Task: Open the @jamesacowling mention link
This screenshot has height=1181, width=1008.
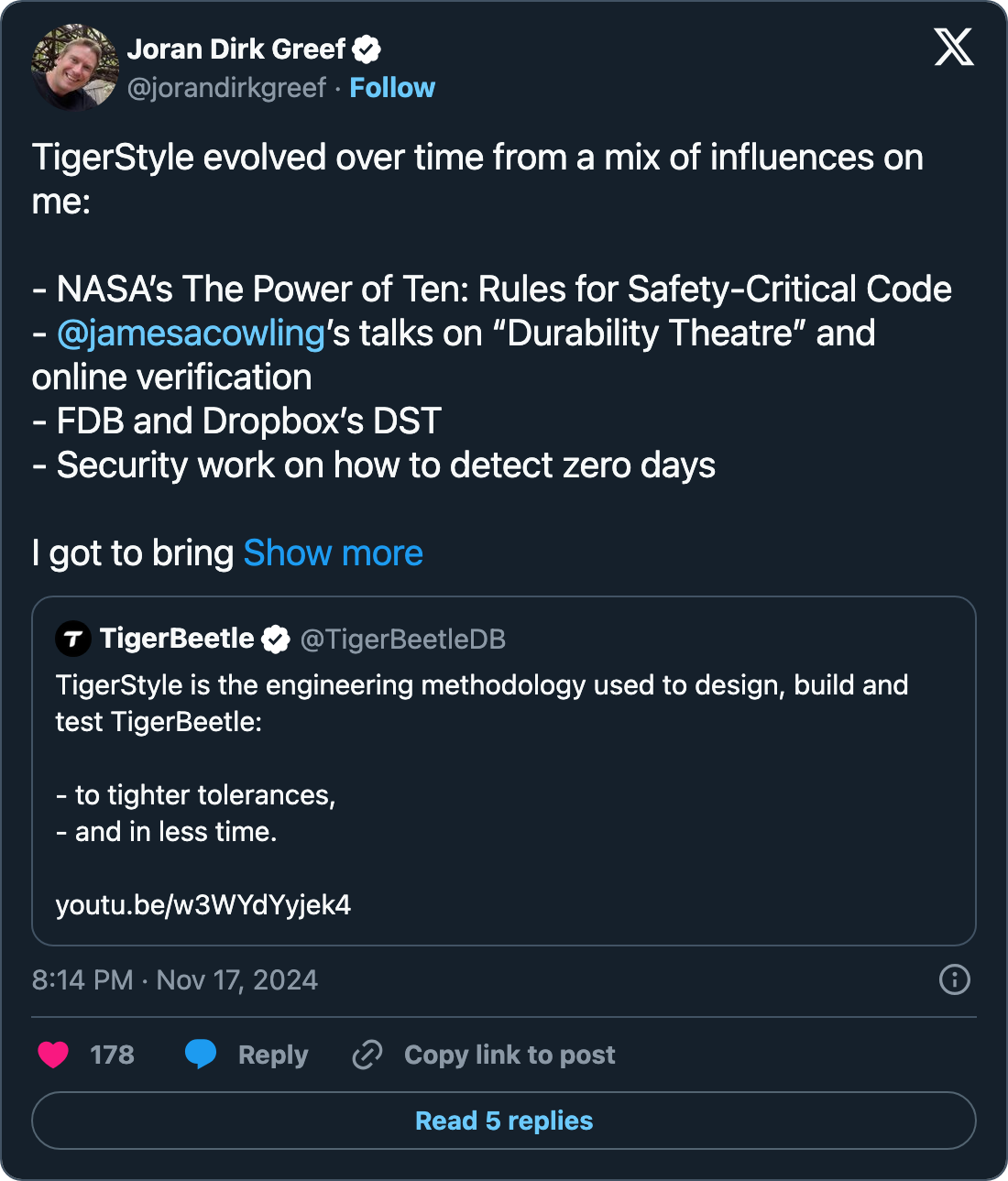Action: (191, 334)
